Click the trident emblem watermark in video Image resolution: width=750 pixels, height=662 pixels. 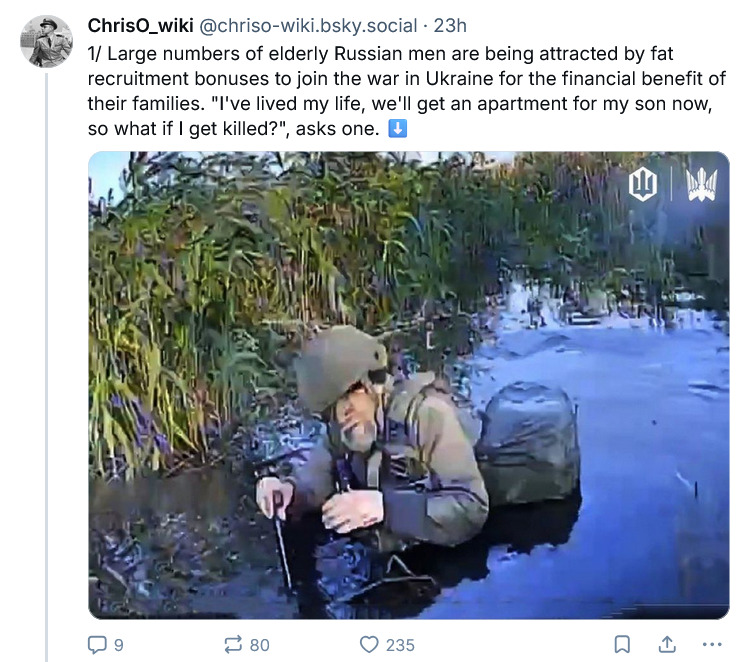(x=702, y=183)
